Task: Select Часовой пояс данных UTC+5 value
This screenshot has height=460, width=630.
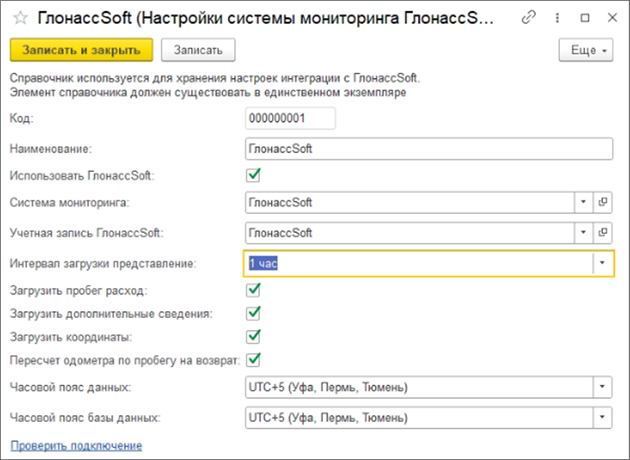Action: point(328,387)
